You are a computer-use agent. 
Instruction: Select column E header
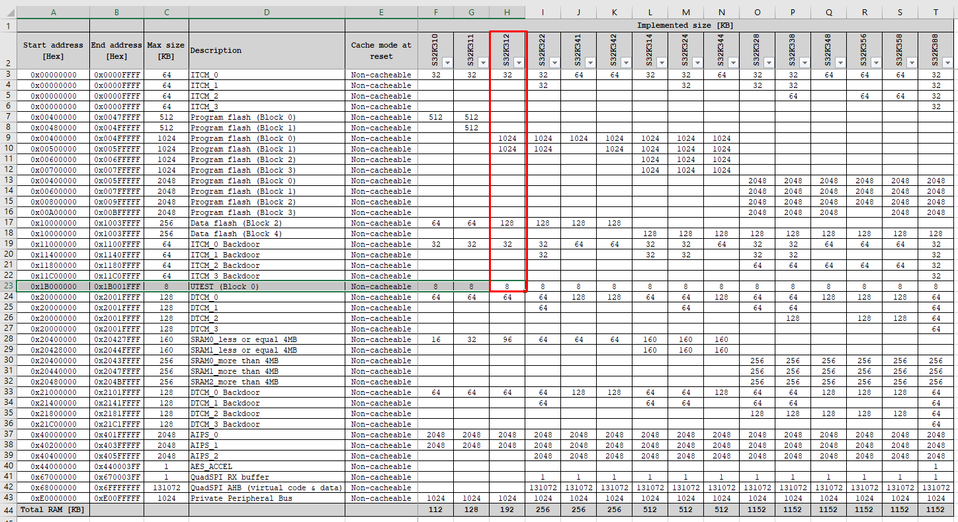tap(381, 12)
